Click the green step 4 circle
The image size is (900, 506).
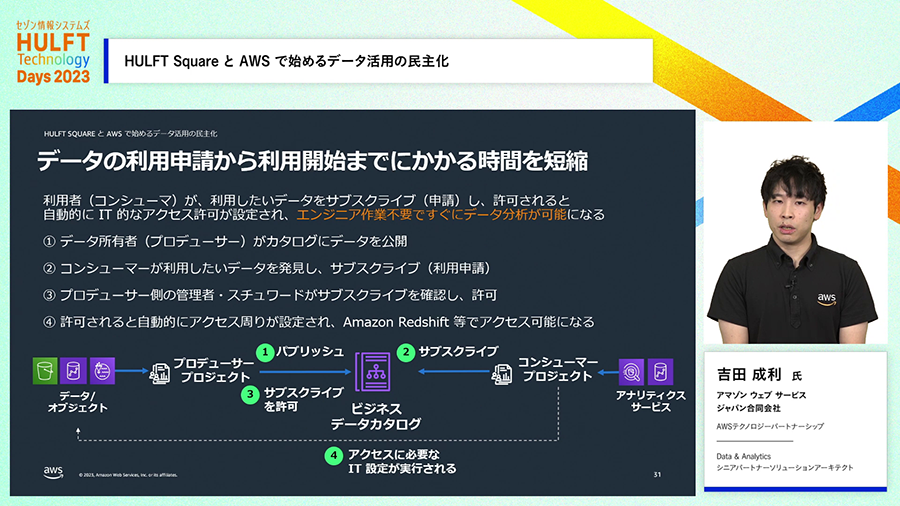click(334, 455)
